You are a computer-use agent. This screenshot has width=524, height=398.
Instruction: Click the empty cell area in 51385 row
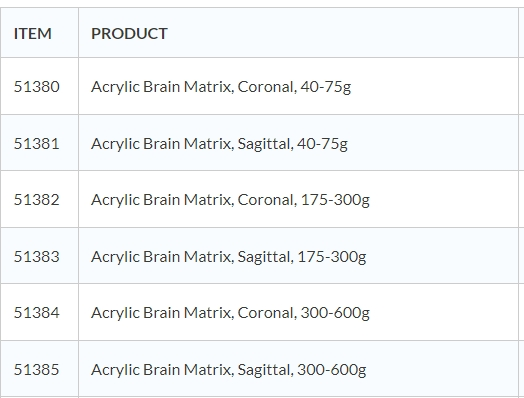coord(442,369)
